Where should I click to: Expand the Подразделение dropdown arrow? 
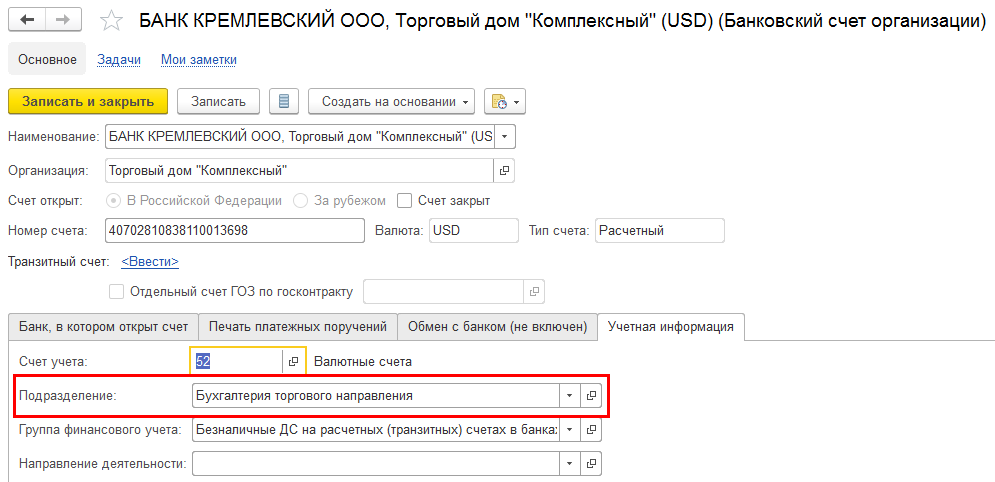point(568,395)
